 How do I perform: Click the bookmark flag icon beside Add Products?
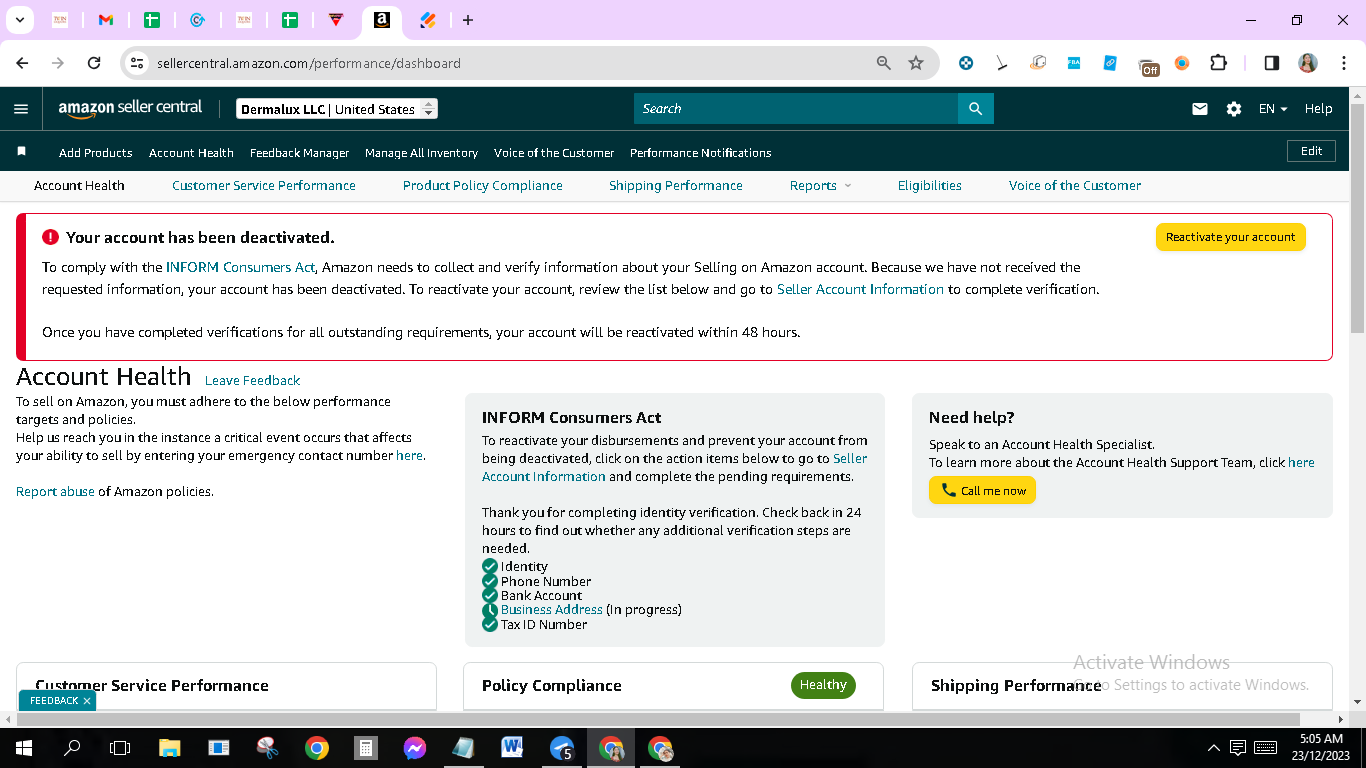tap(21, 152)
